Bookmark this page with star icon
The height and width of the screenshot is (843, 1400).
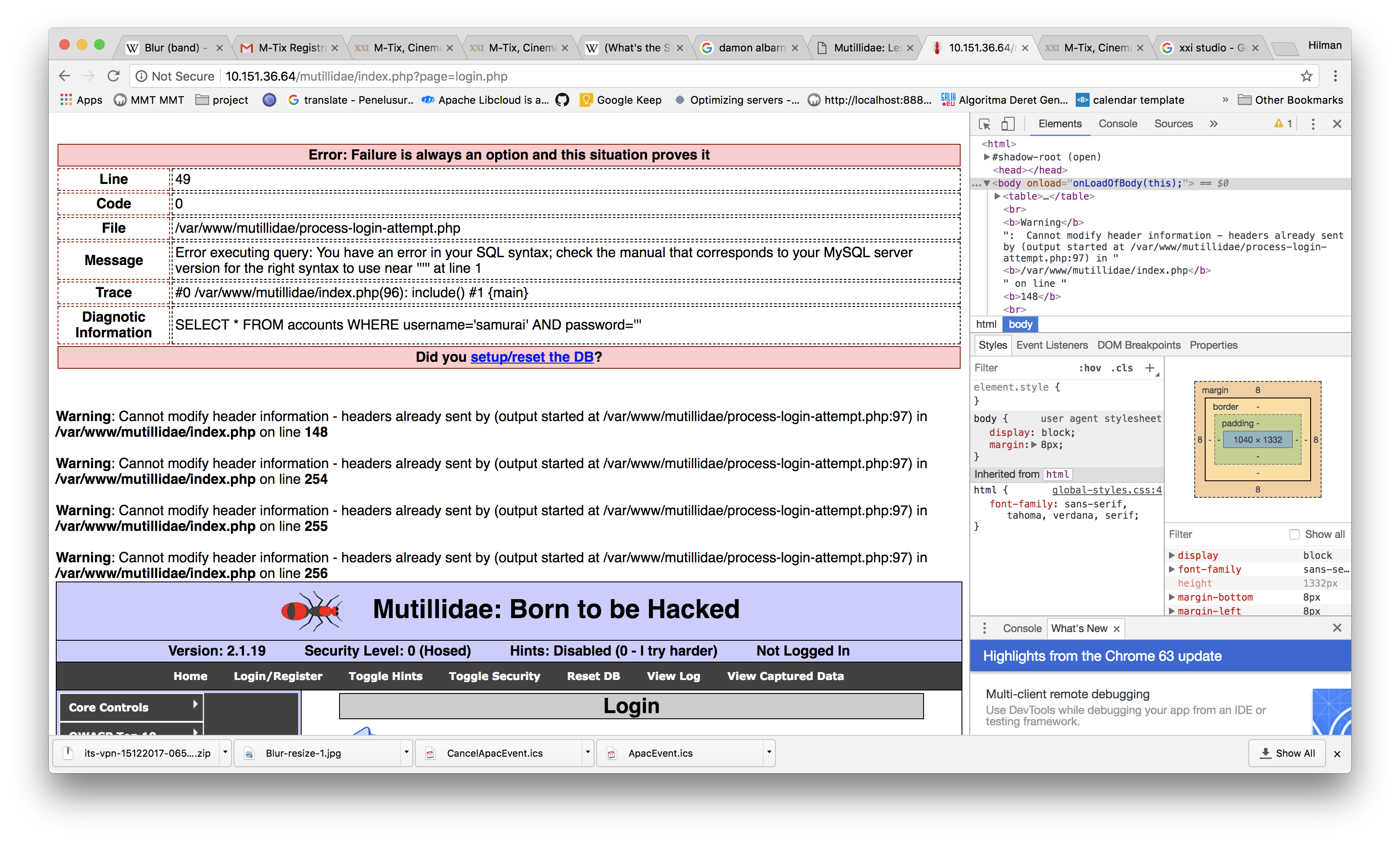tap(1306, 76)
